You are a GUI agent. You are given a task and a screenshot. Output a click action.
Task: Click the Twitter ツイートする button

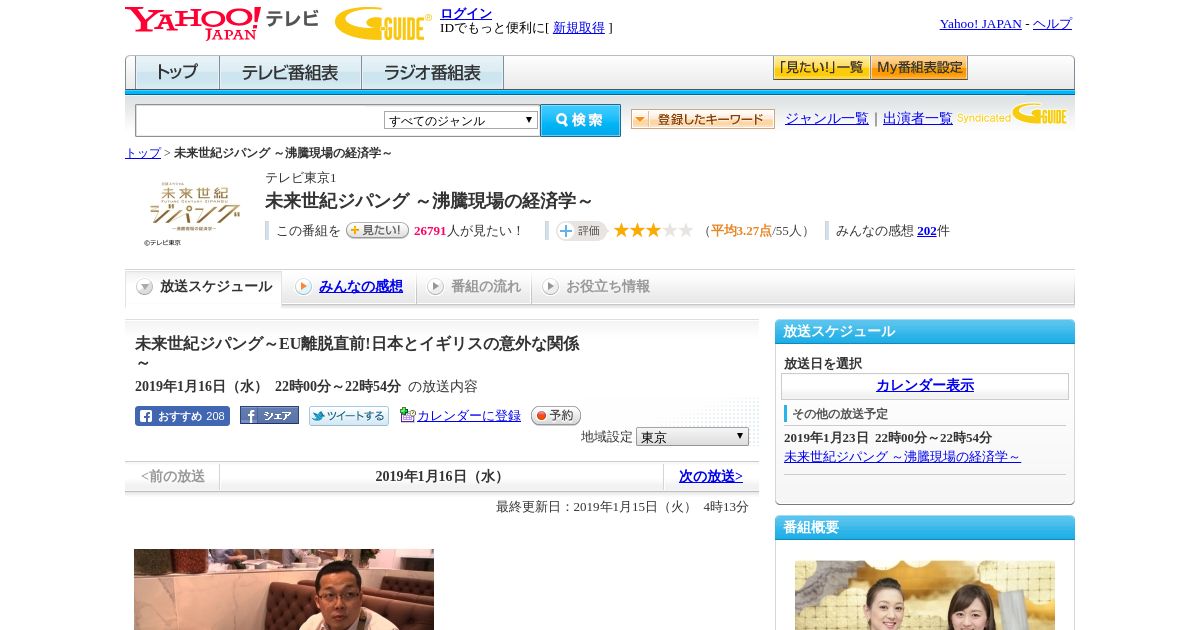point(349,416)
